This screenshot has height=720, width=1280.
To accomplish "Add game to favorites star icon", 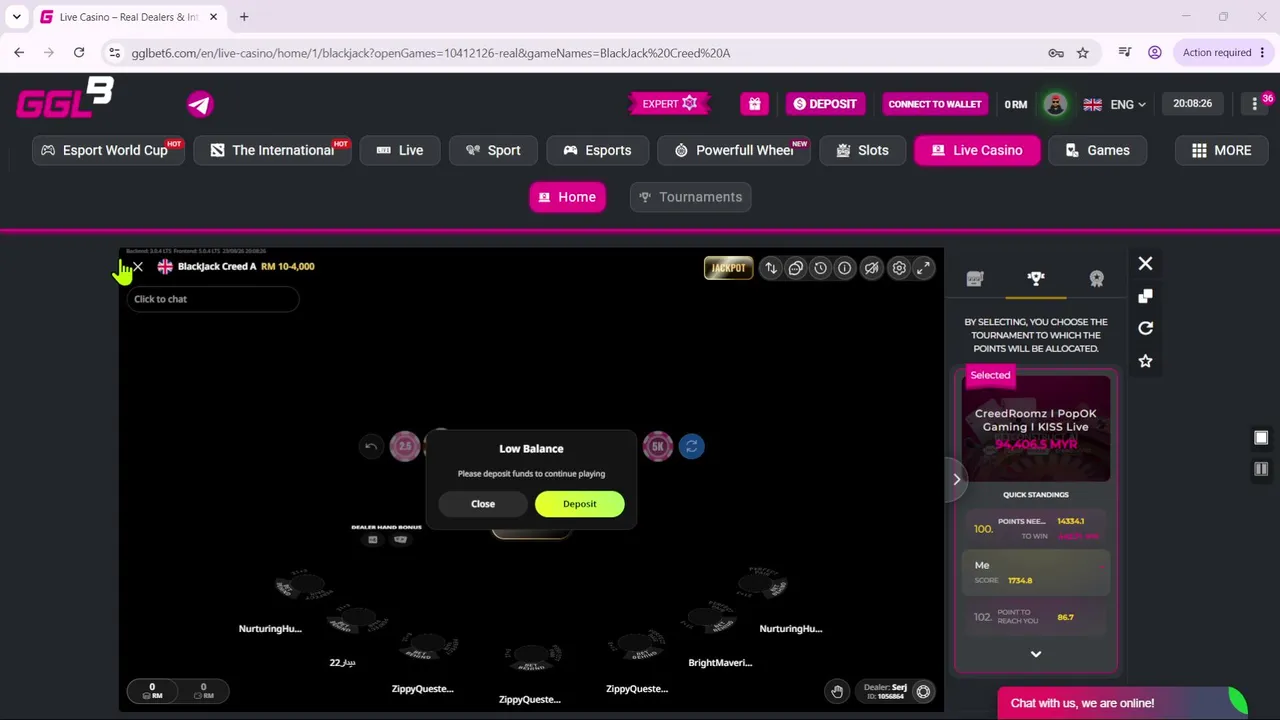I will [x=1146, y=361].
